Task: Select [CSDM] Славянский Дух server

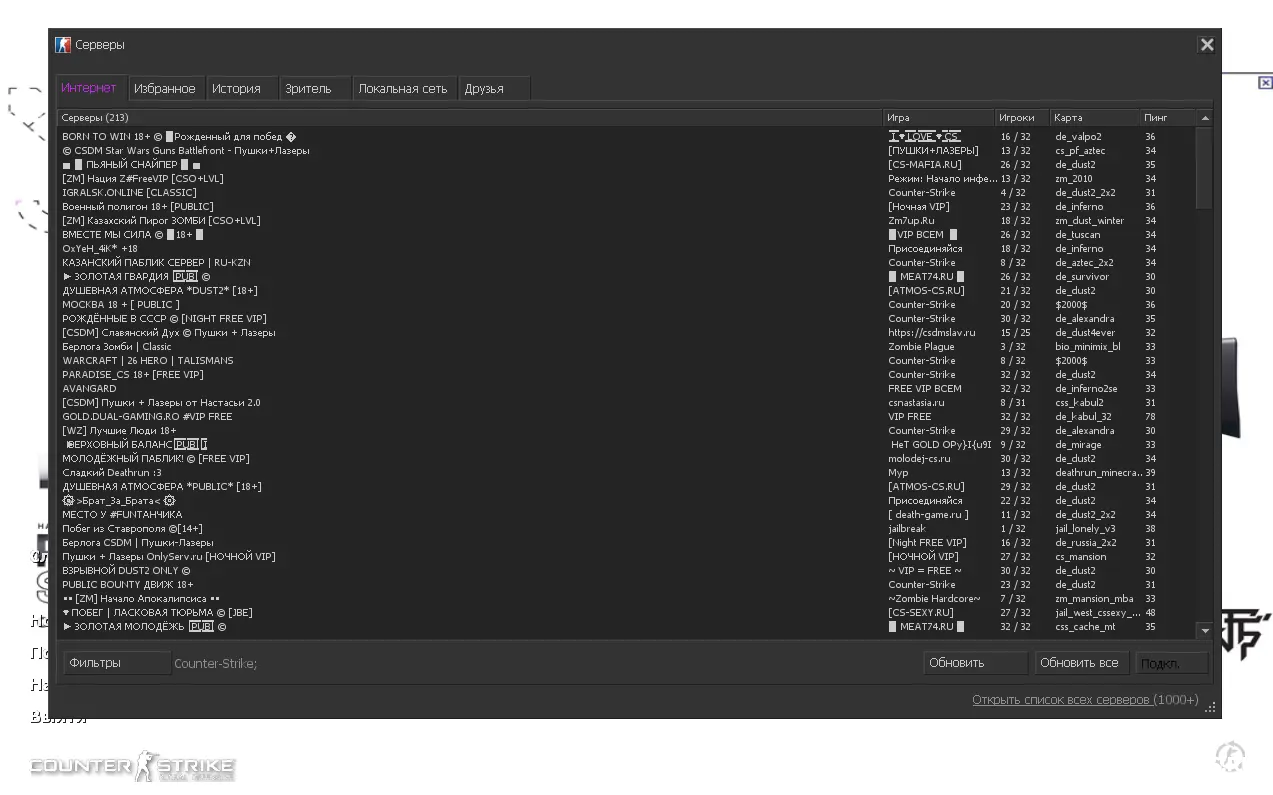Action: point(627,333)
